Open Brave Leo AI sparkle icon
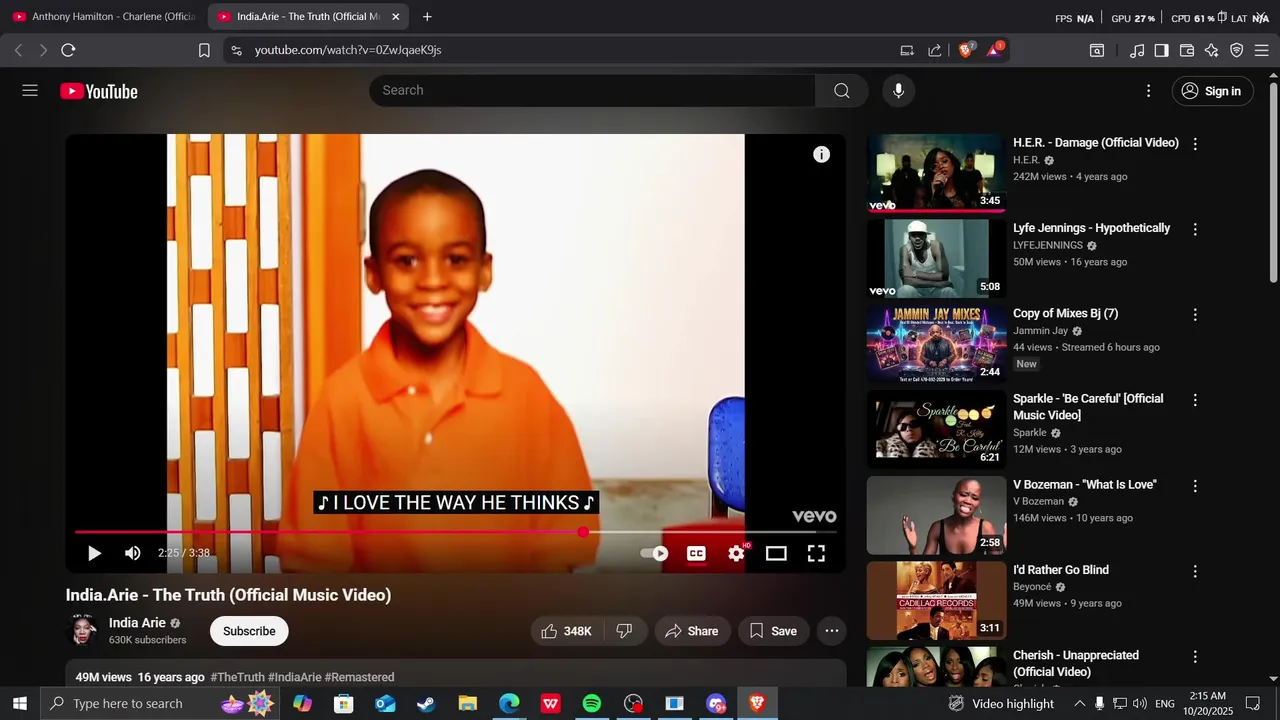The height and width of the screenshot is (720, 1280). 1212,50
